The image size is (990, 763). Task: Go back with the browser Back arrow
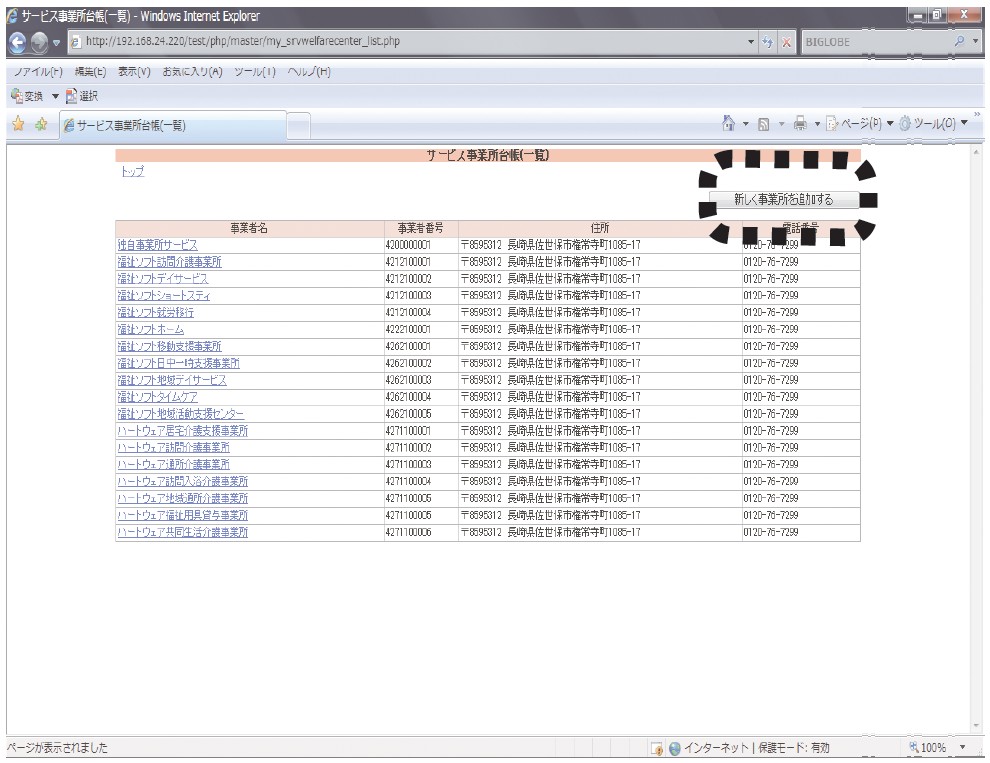(x=18, y=42)
